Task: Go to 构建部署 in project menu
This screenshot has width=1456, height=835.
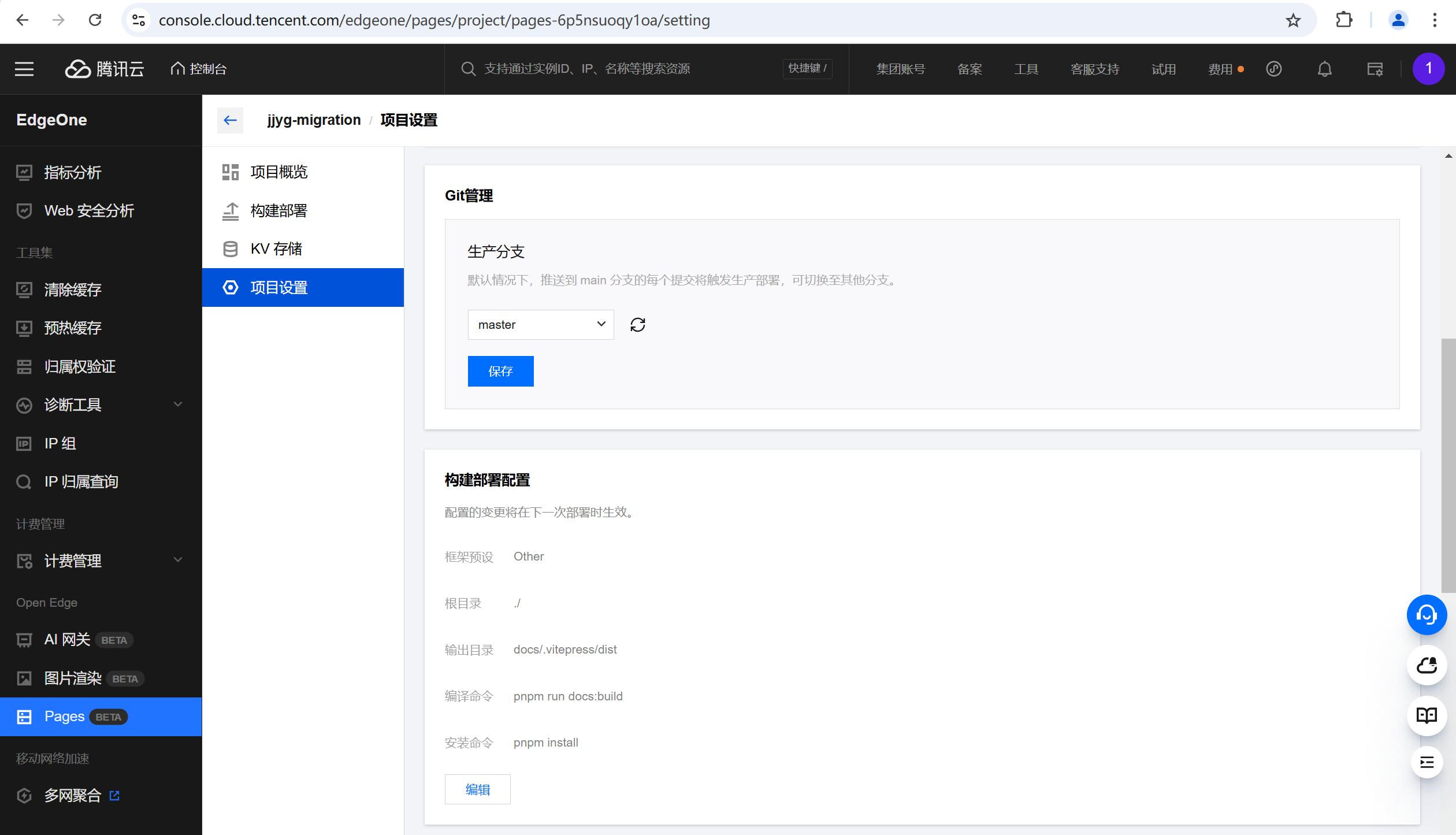Action: click(x=279, y=211)
